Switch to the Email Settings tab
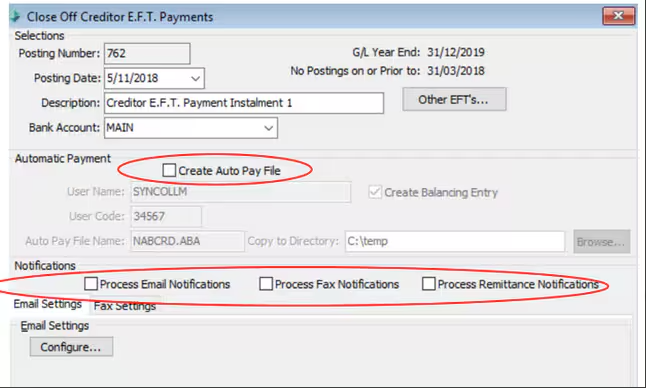646x388 pixels. coord(48,304)
